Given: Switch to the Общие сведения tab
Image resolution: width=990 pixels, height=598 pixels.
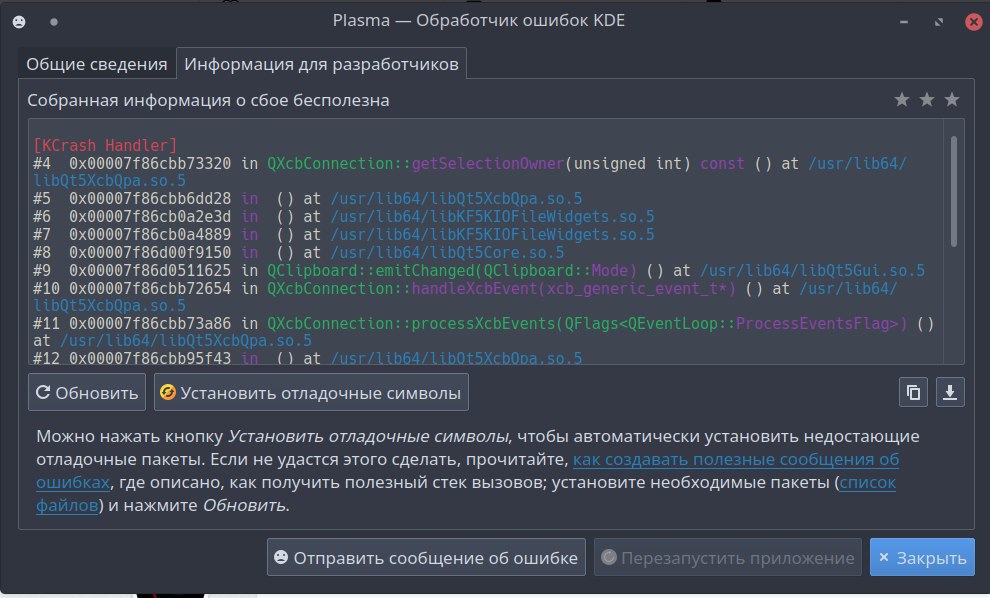Looking at the screenshot, I should click(x=97, y=64).
